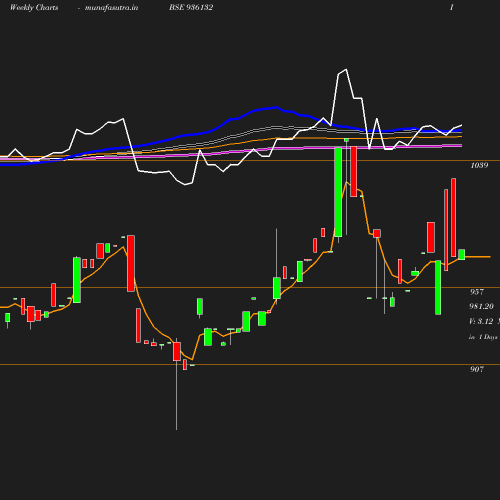This screenshot has height=500, width=500.
Task: Click the 'Weekly Charts' title text
Action: (x=34, y=7)
